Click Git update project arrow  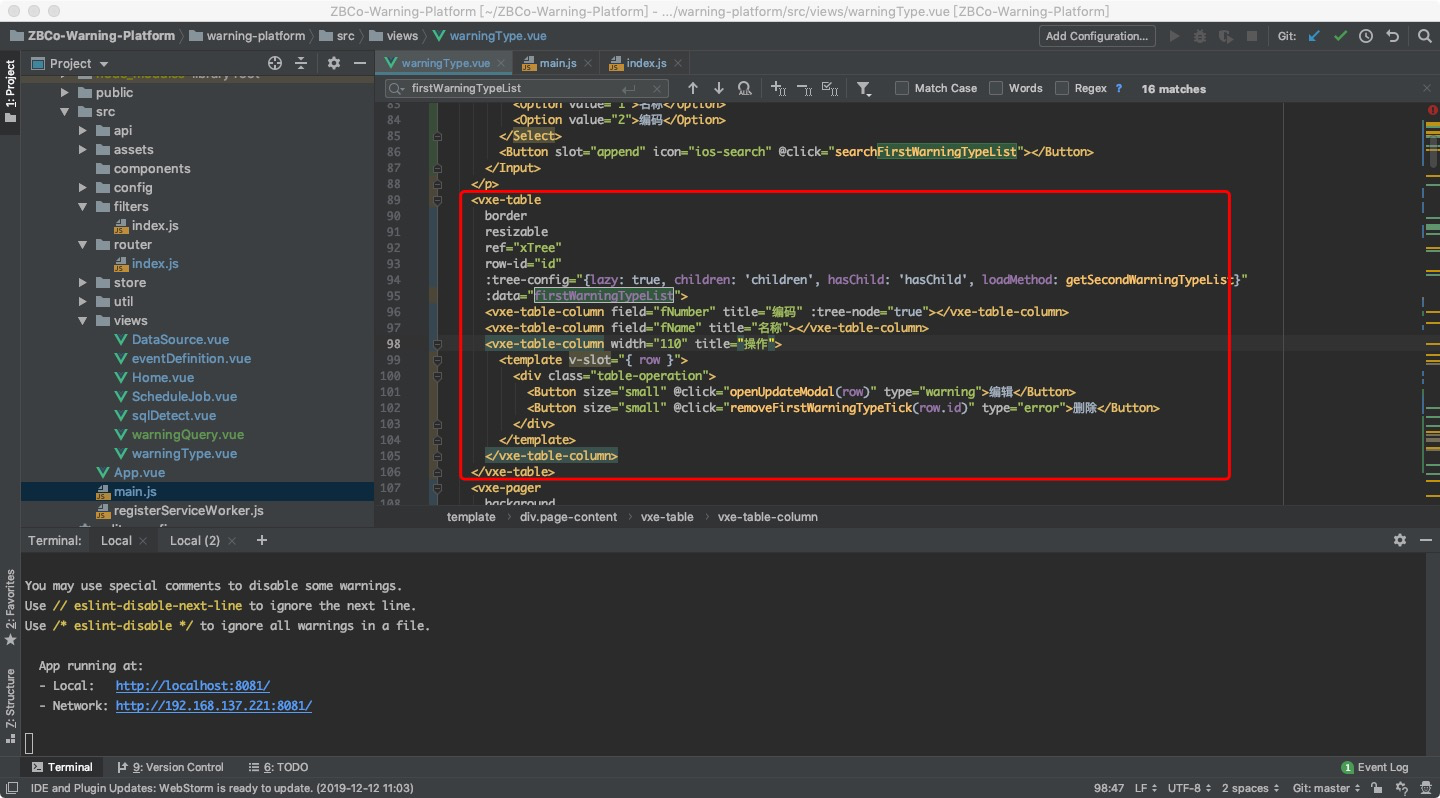[1314, 36]
